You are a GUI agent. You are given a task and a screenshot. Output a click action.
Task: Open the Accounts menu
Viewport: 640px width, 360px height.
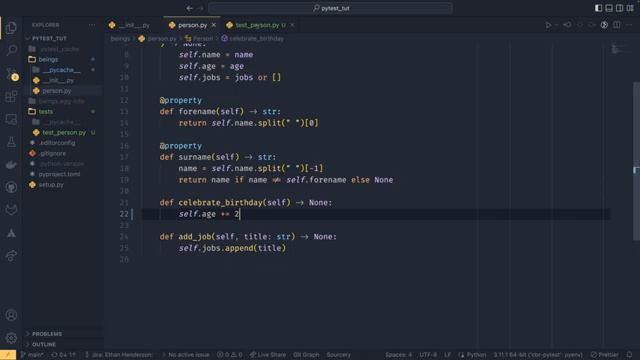[x=11, y=315]
